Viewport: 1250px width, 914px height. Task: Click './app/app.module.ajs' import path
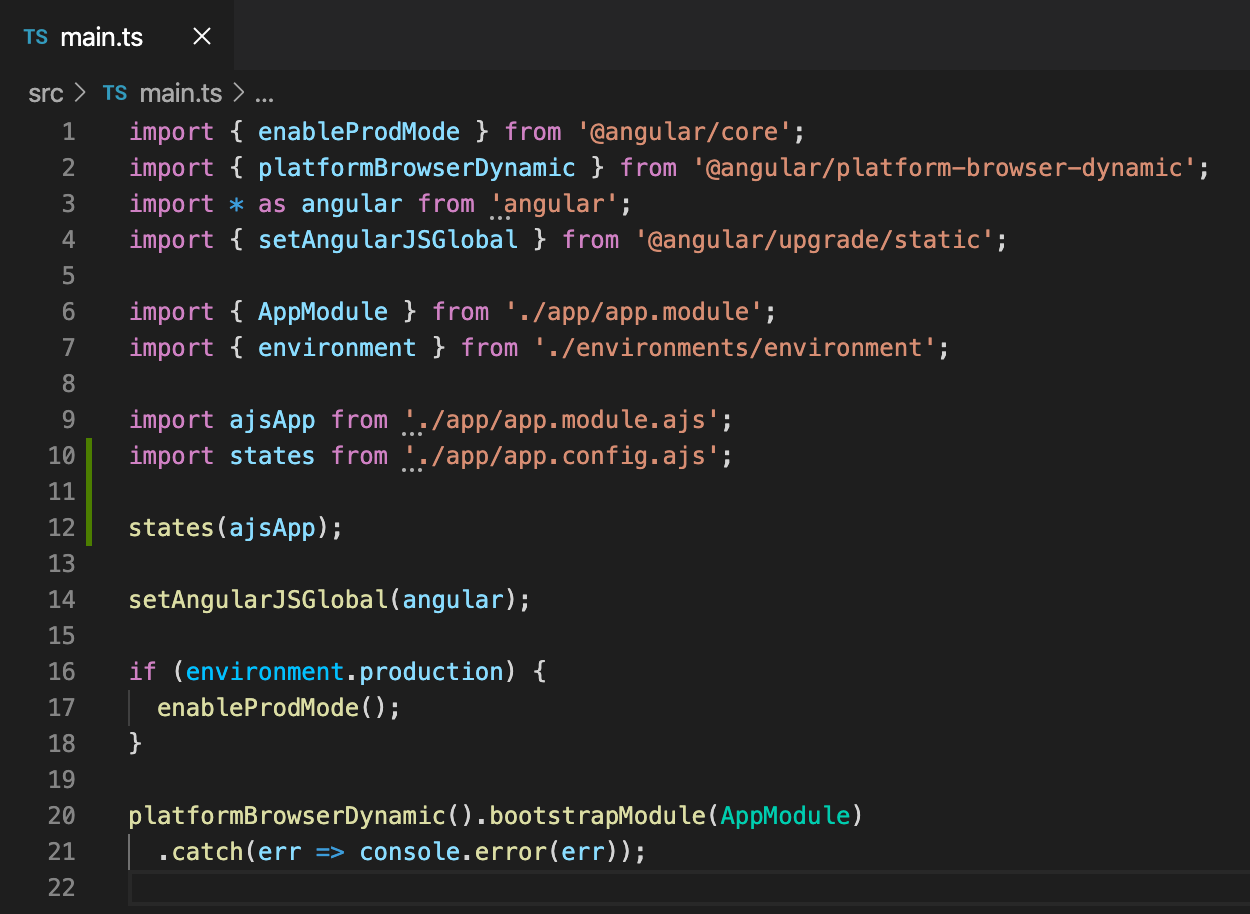562,420
